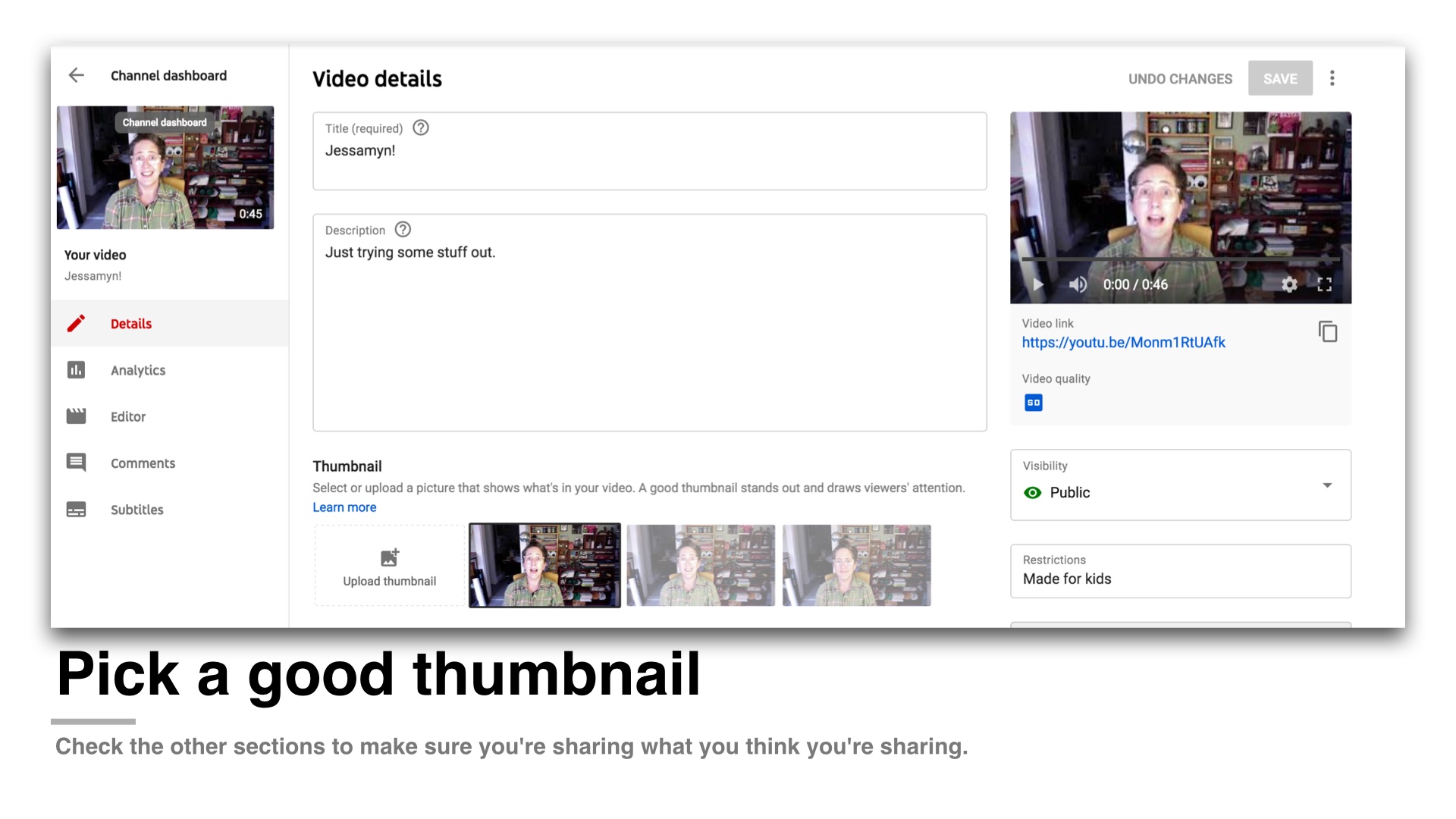This screenshot has width=1456, height=819.
Task: Select the second auto-generated thumbnail
Action: 700,564
